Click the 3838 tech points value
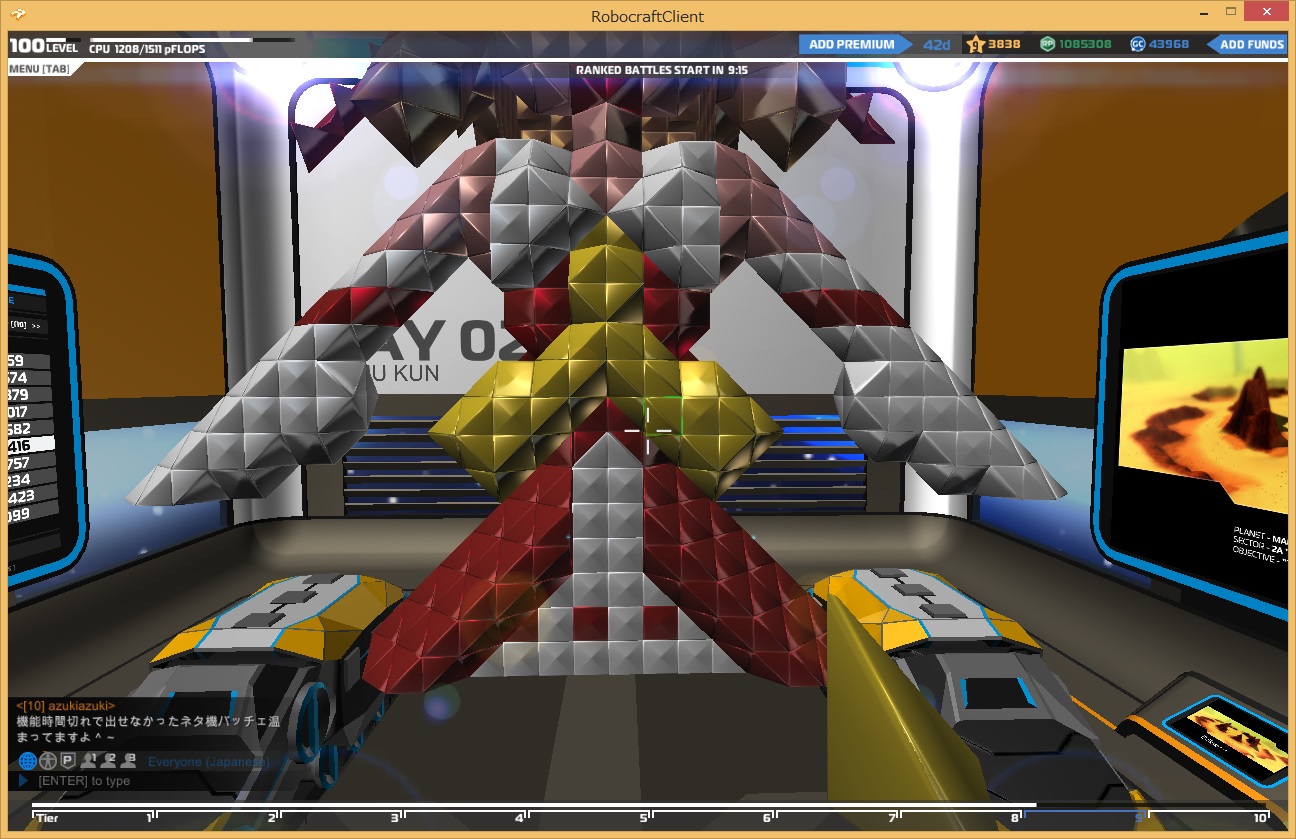 tap(1004, 44)
